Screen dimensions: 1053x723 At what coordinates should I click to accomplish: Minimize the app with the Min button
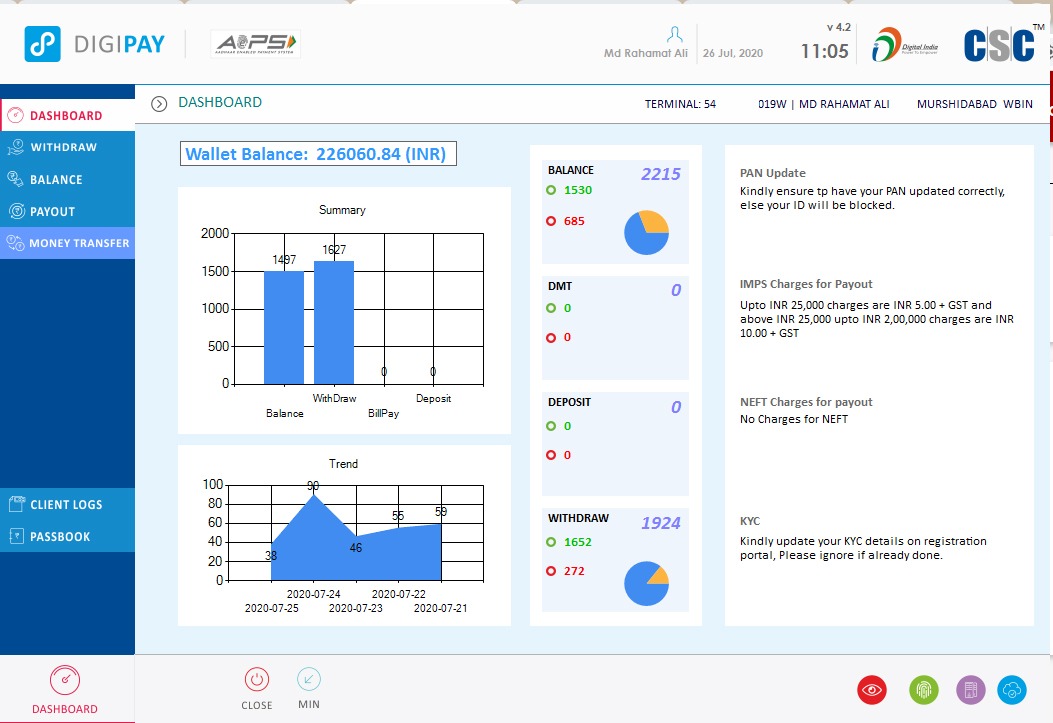(x=309, y=679)
